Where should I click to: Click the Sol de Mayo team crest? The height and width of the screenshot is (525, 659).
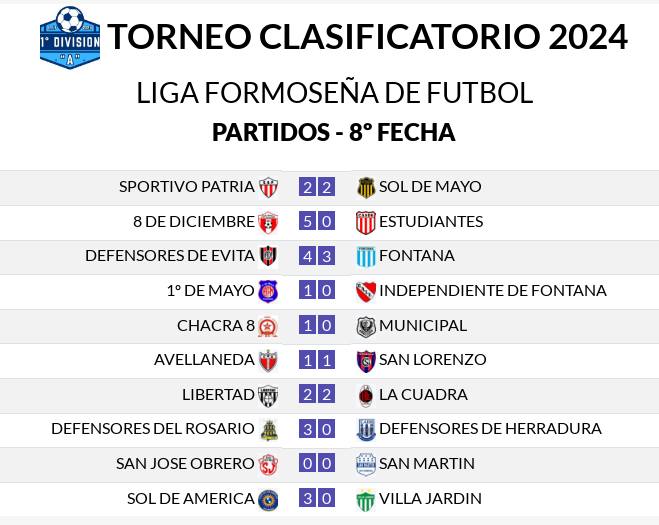[x=366, y=187]
